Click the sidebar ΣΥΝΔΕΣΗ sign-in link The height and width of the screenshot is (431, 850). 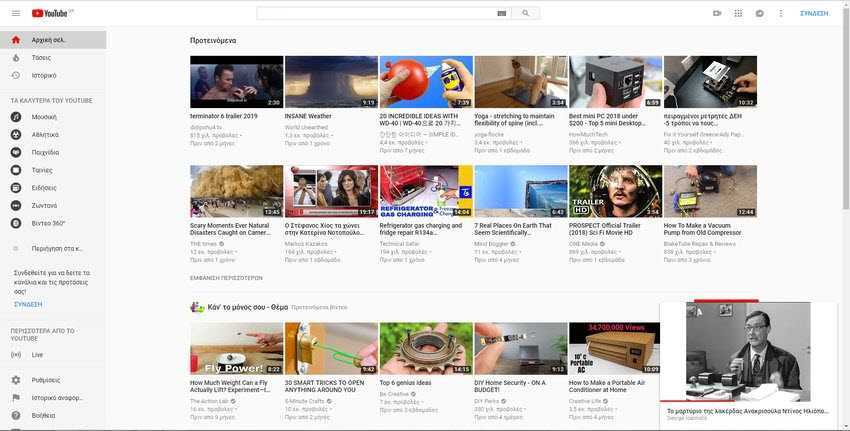pos(28,304)
